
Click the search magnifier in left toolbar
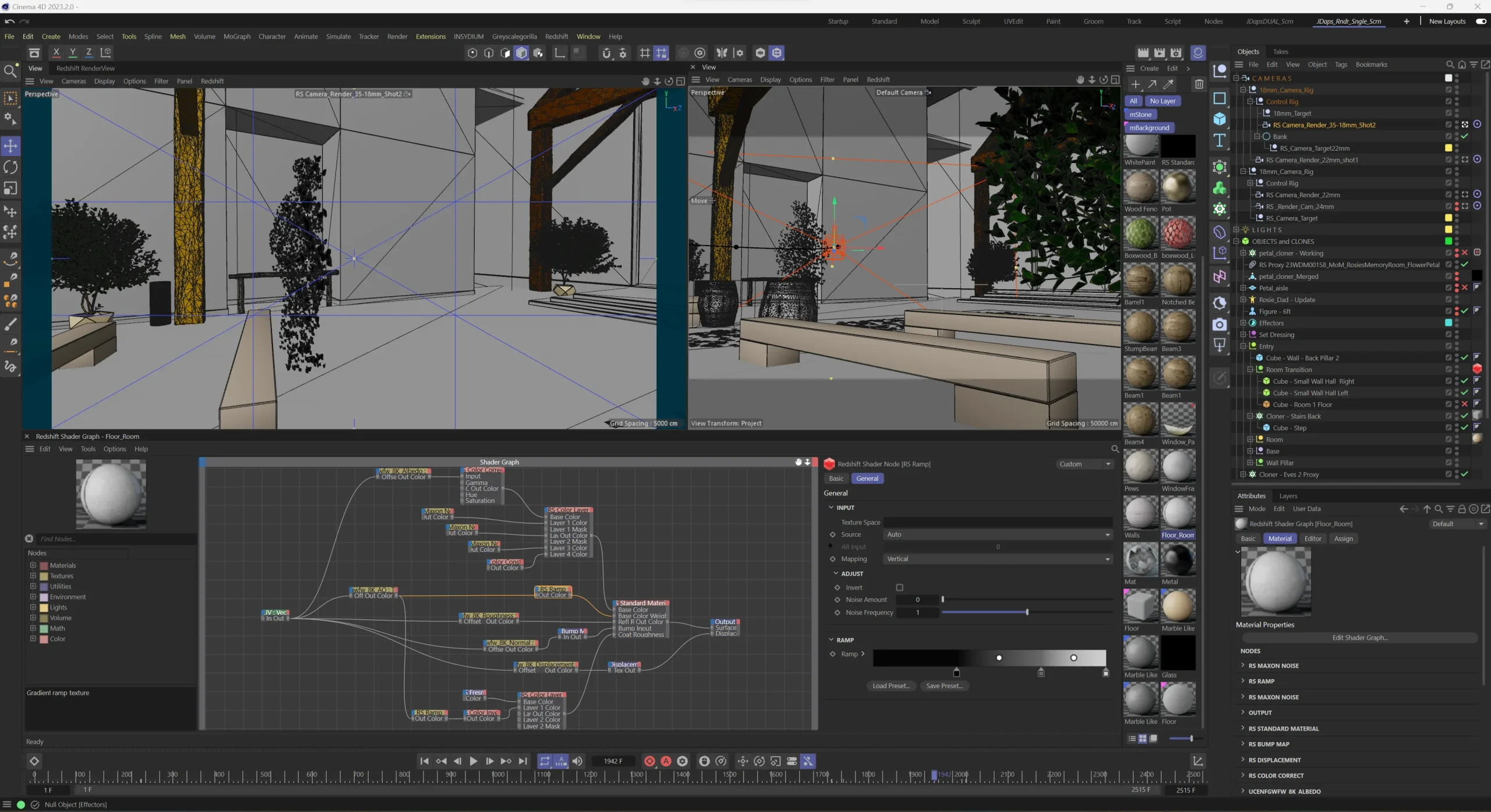point(10,71)
